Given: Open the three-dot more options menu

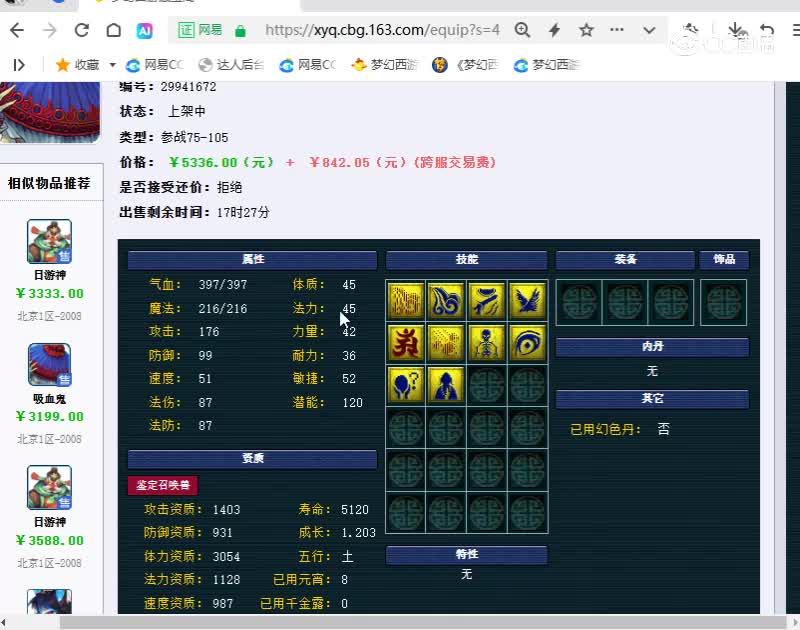Looking at the screenshot, I should [x=617, y=30].
